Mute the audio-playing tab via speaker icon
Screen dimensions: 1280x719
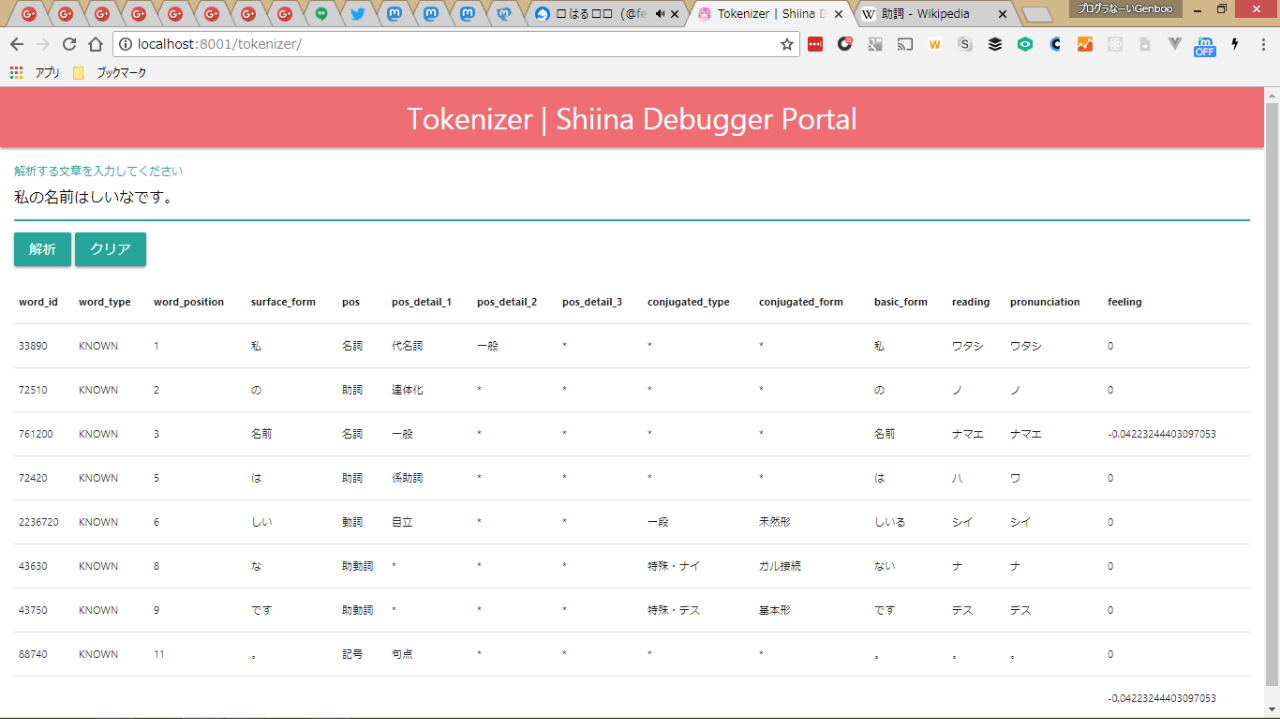coord(659,14)
